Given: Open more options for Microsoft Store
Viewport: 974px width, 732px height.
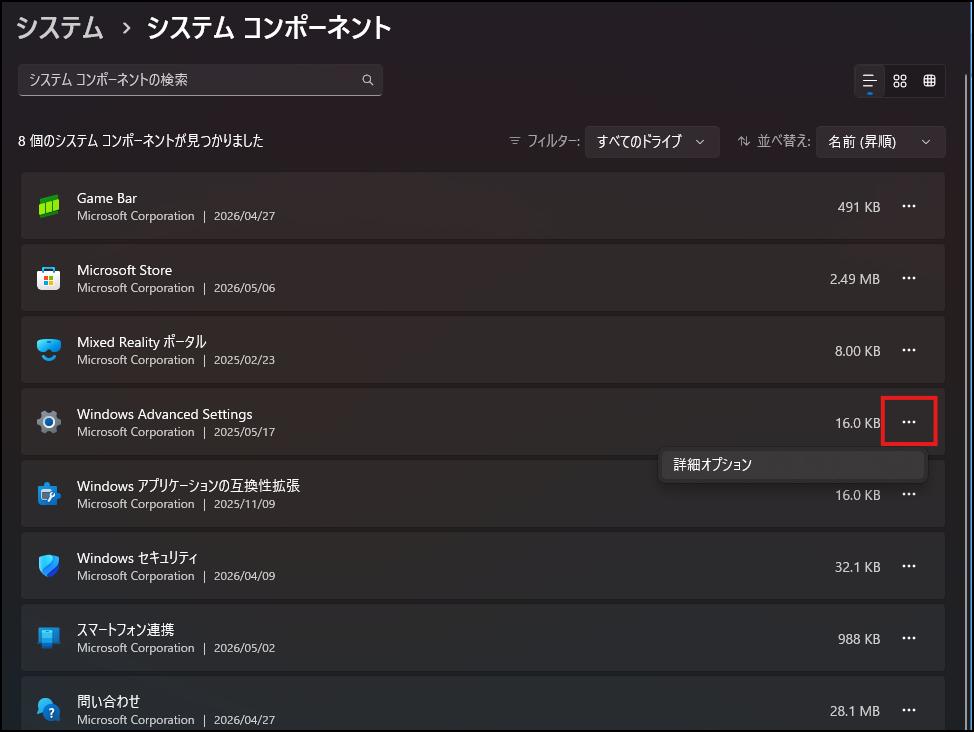Looking at the screenshot, I should click(x=909, y=278).
